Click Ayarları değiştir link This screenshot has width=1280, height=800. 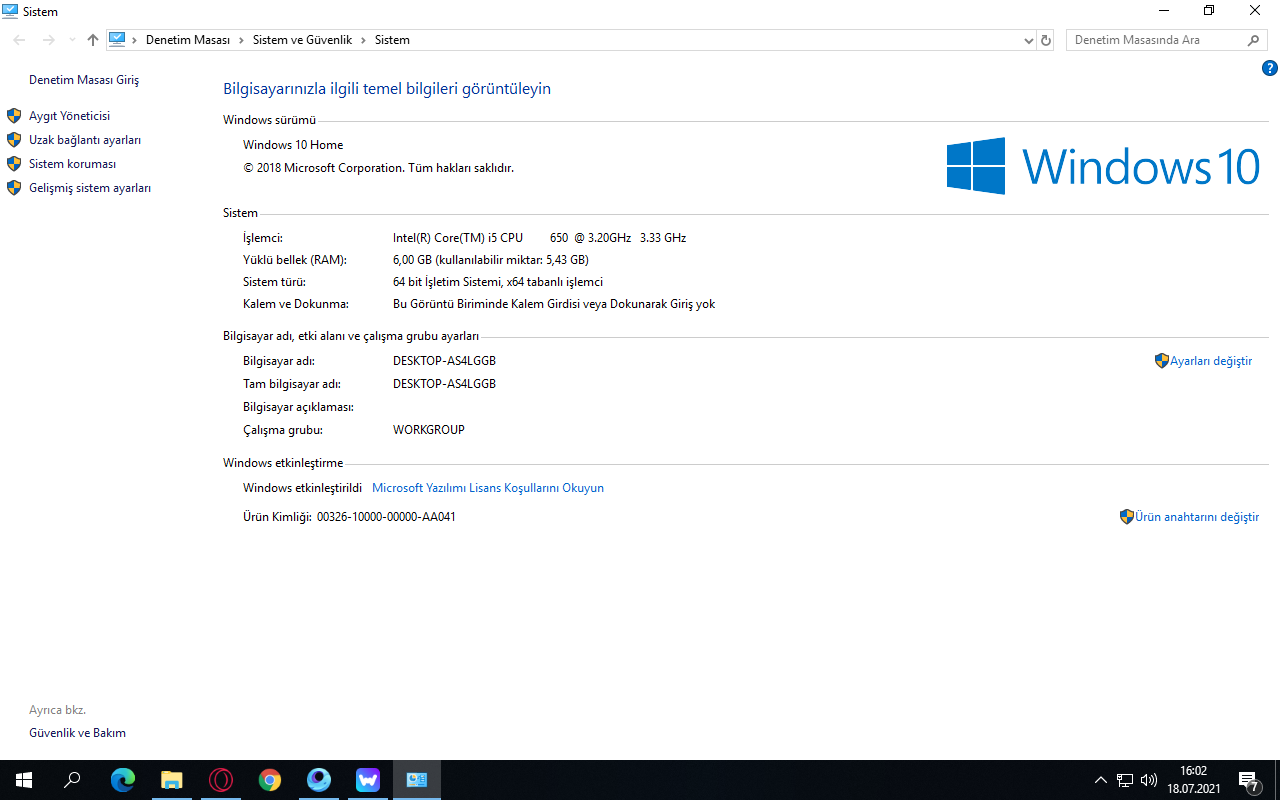[x=1211, y=361]
